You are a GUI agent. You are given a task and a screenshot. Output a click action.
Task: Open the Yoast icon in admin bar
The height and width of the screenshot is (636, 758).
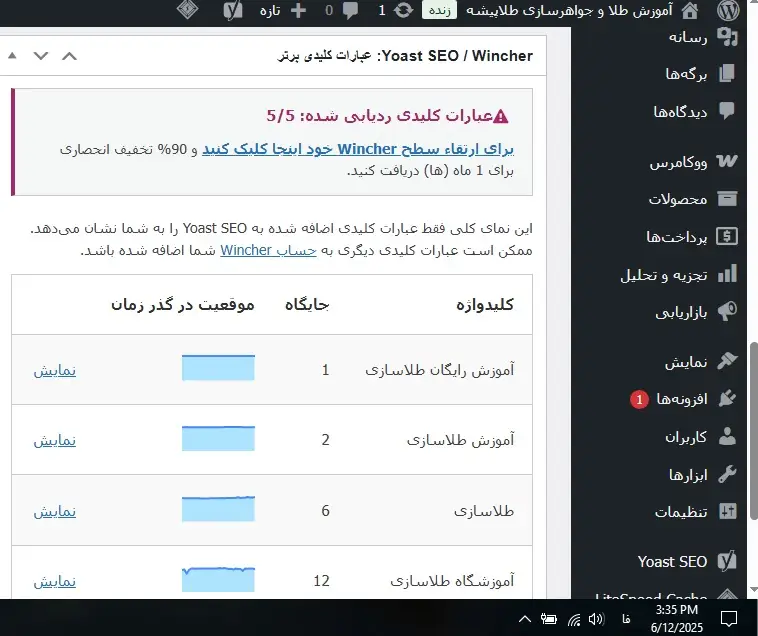(233, 11)
